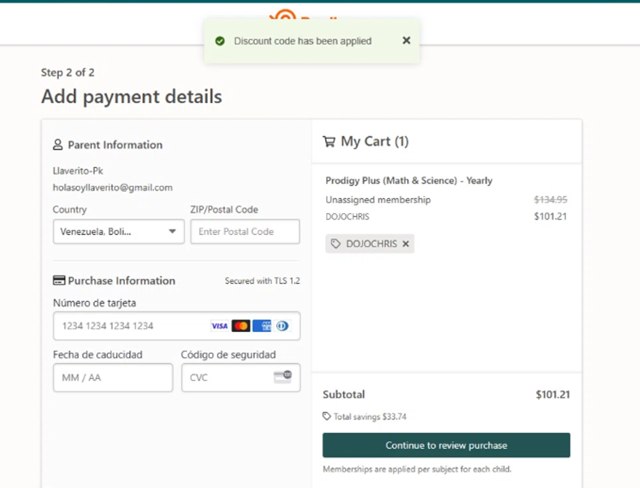Click the Parent Information person icon
Image resolution: width=640 pixels, height=488 pixels.
coord(58,145)
